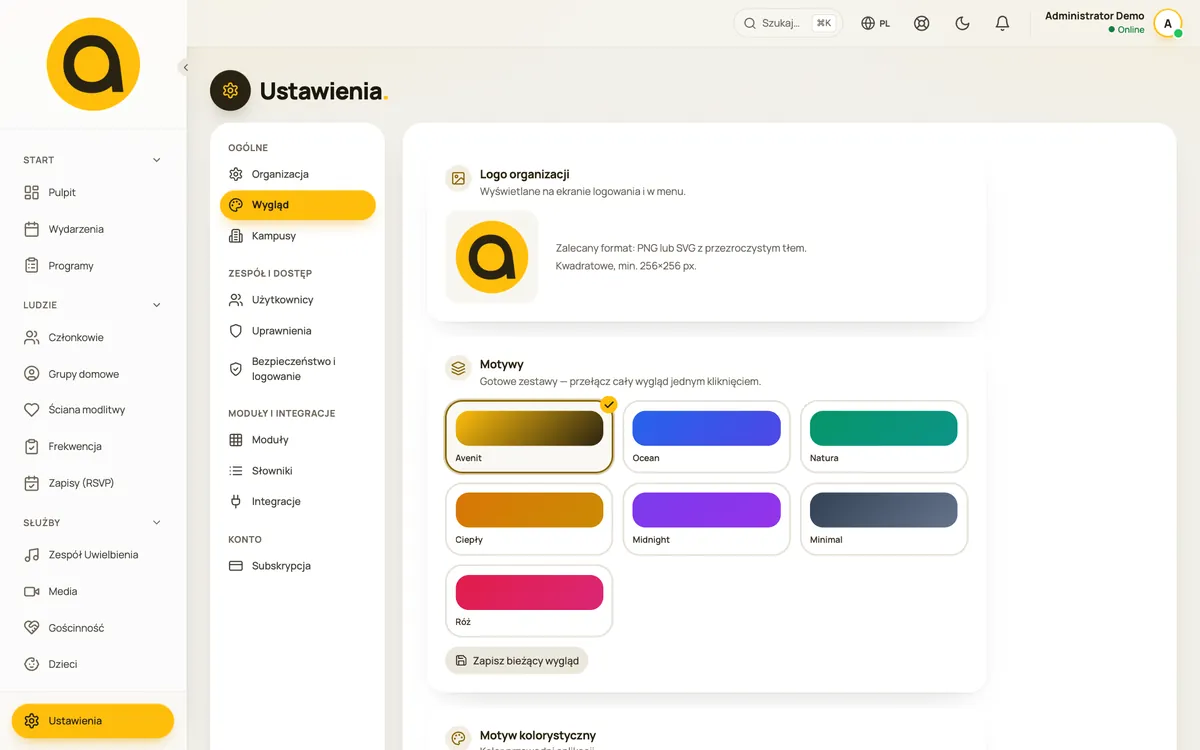Collapse the sidebar with arrow handle
The width and height of the screenshot is (1200, 750).
pos(185,67)
